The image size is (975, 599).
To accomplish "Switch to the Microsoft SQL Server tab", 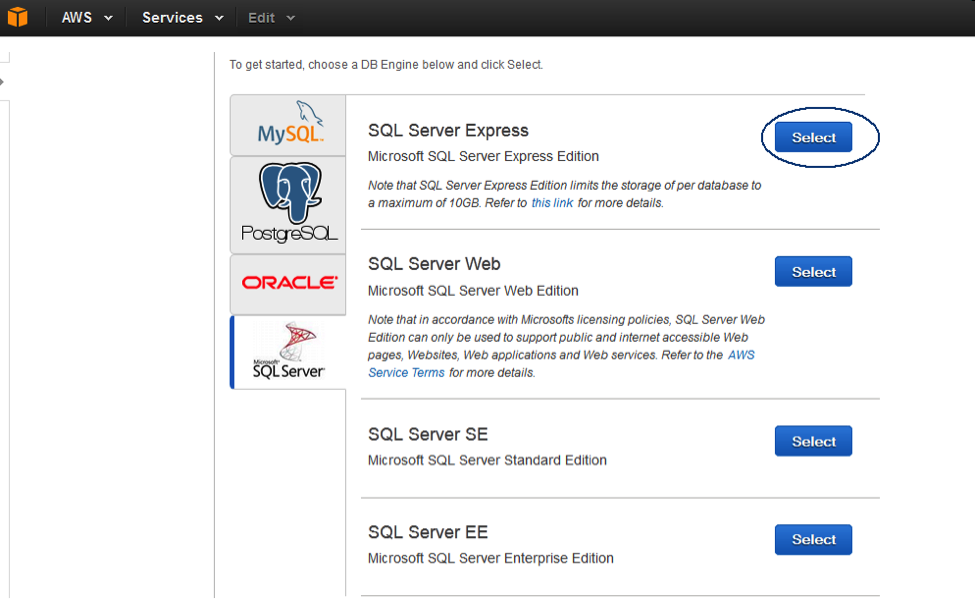I will click(288, 352).
